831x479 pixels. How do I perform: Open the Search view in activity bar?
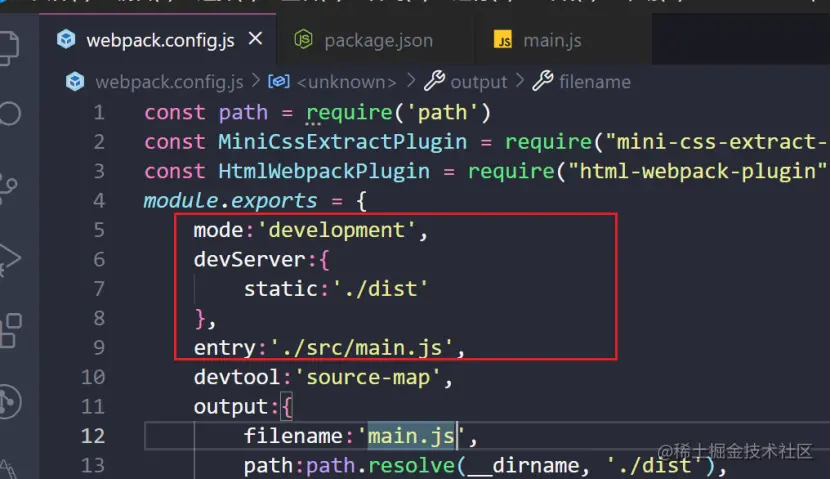tap(10, 113)
